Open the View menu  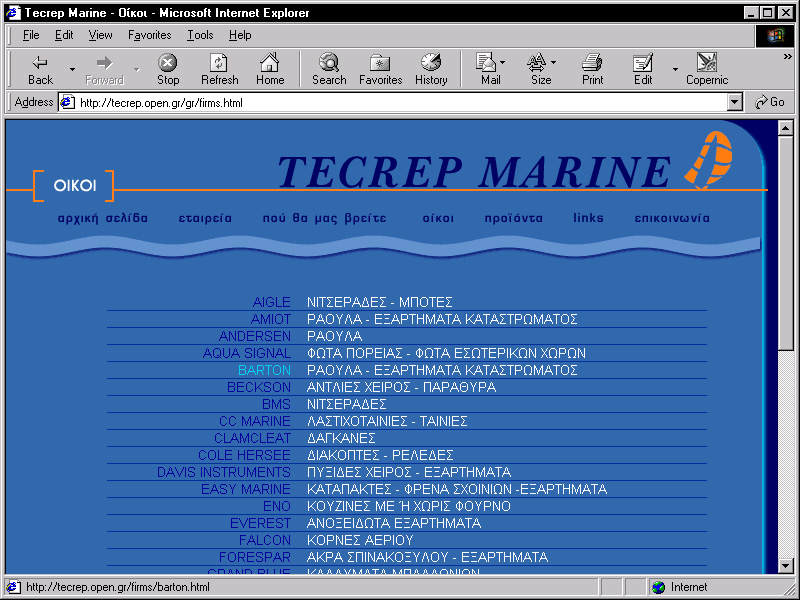click(x=100, y=35)
